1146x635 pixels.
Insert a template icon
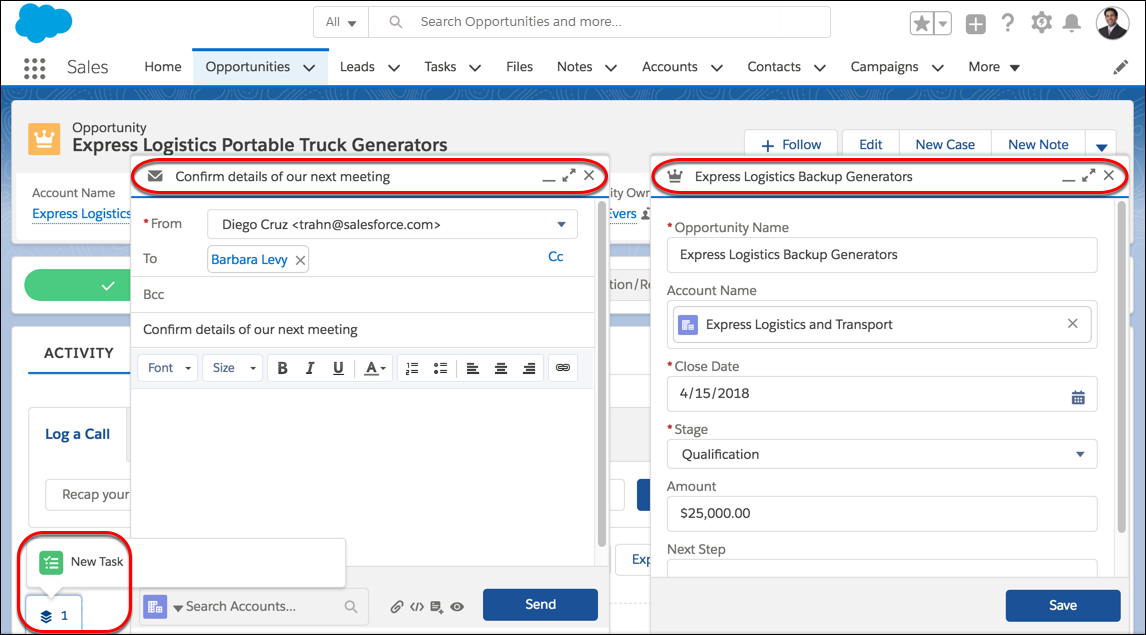point(436,607)
